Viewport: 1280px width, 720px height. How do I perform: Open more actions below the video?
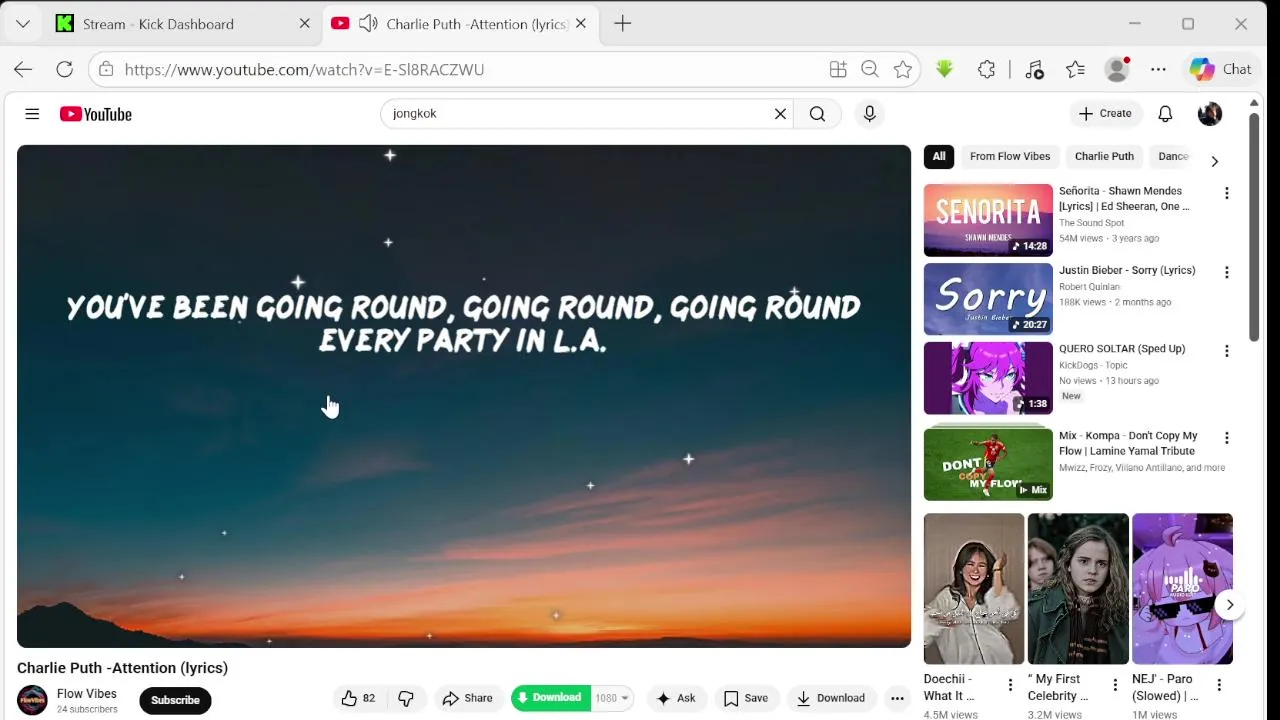click(897, 698)
